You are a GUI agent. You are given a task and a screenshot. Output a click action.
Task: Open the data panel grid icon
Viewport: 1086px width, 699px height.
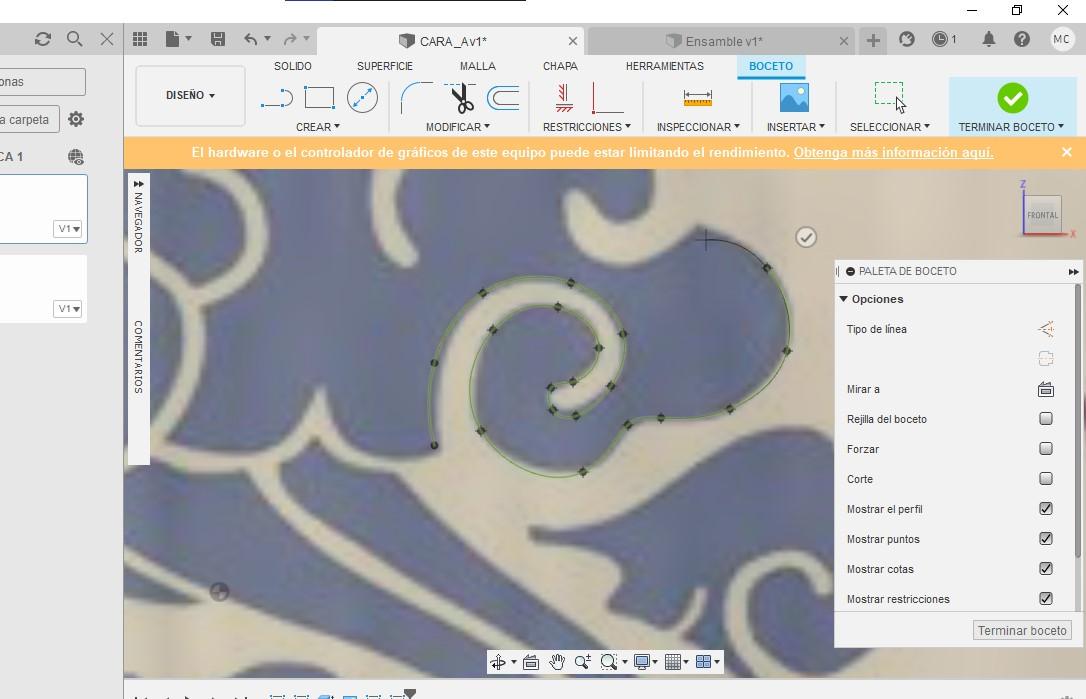pos(140,39)
